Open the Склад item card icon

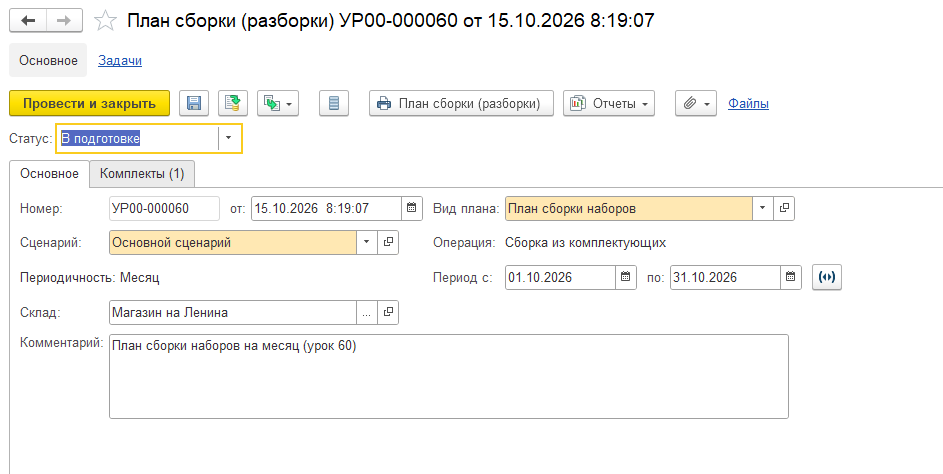pos(388,312)
